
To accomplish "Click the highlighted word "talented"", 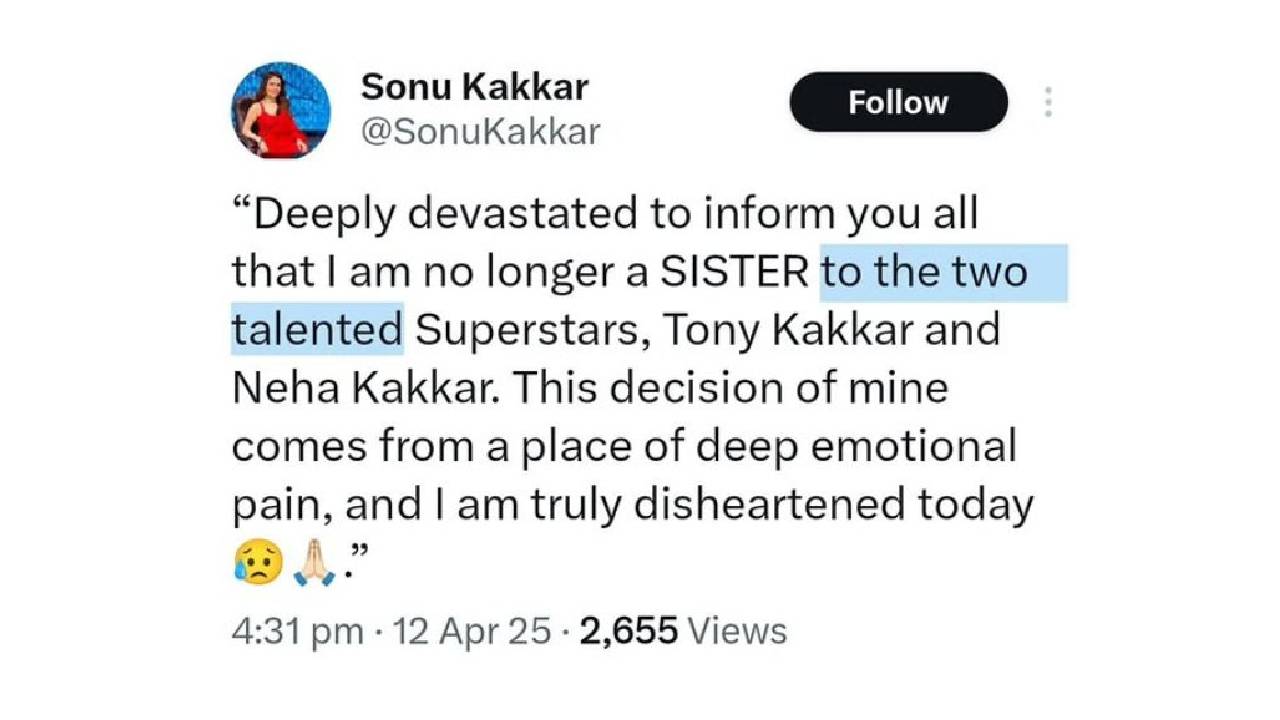I will (x=318, y=330).
